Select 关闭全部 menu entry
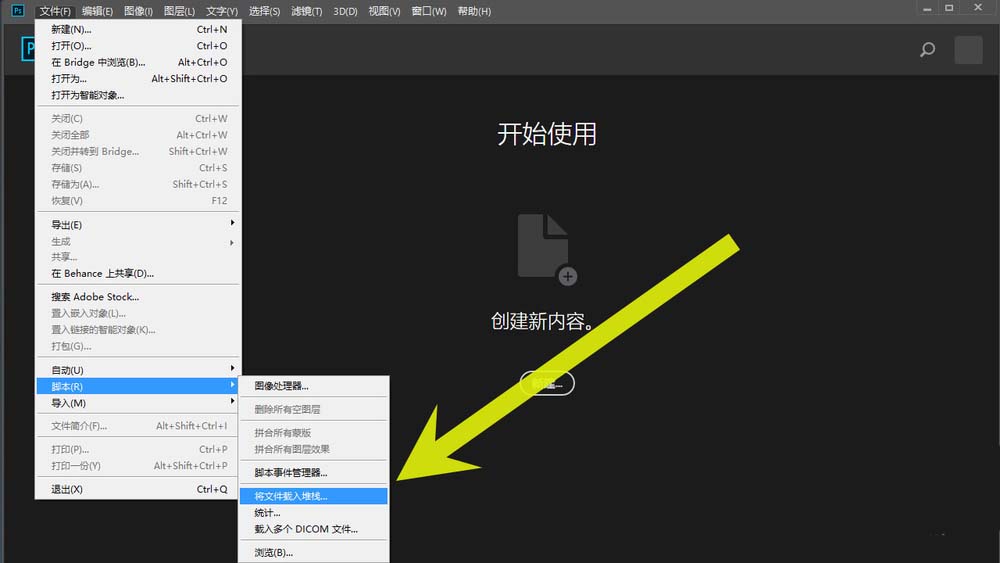The image size is (1000, 563). pyautogui.click(x=138, y=135)
